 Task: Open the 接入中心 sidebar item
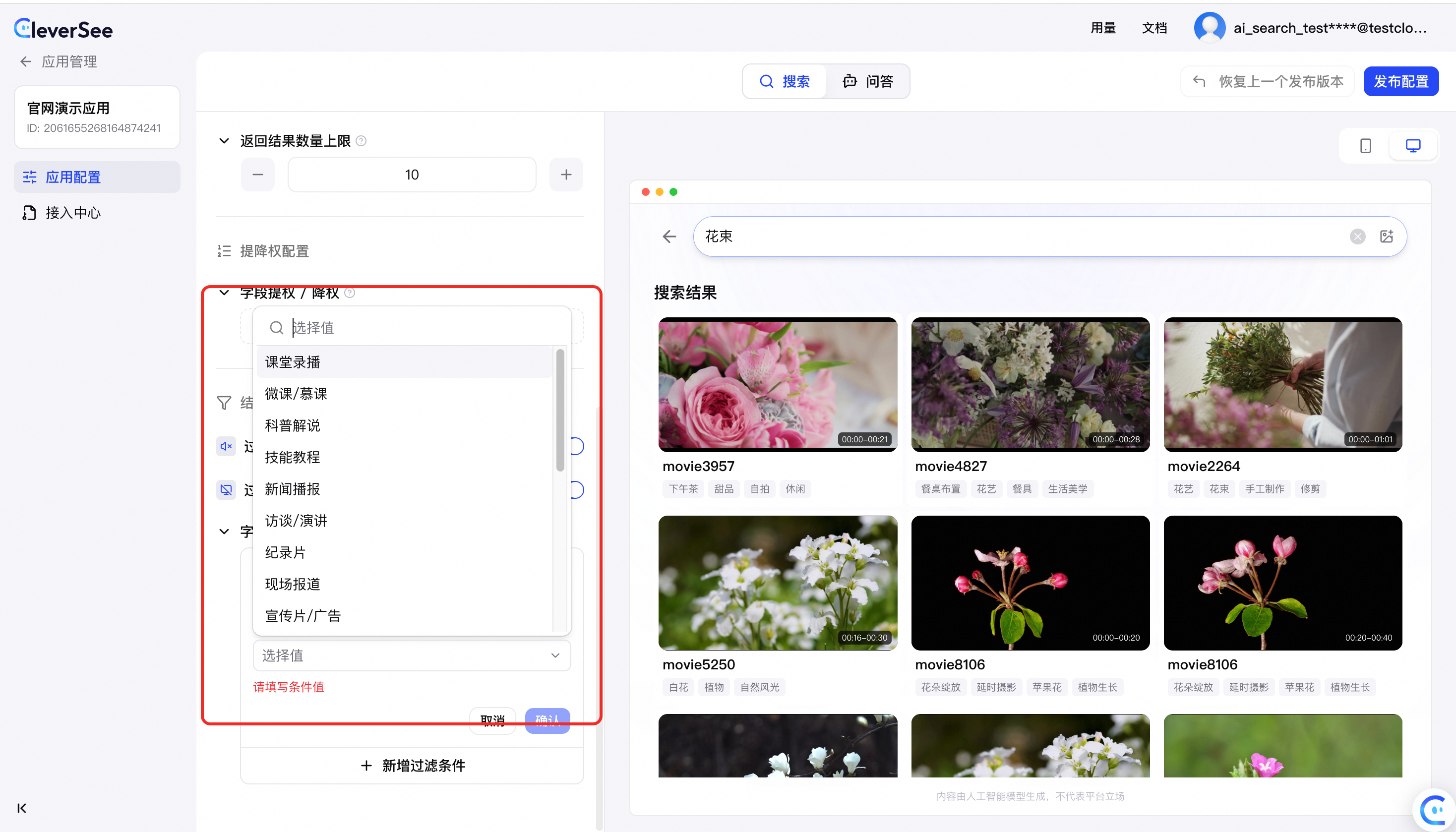(97, 213)
